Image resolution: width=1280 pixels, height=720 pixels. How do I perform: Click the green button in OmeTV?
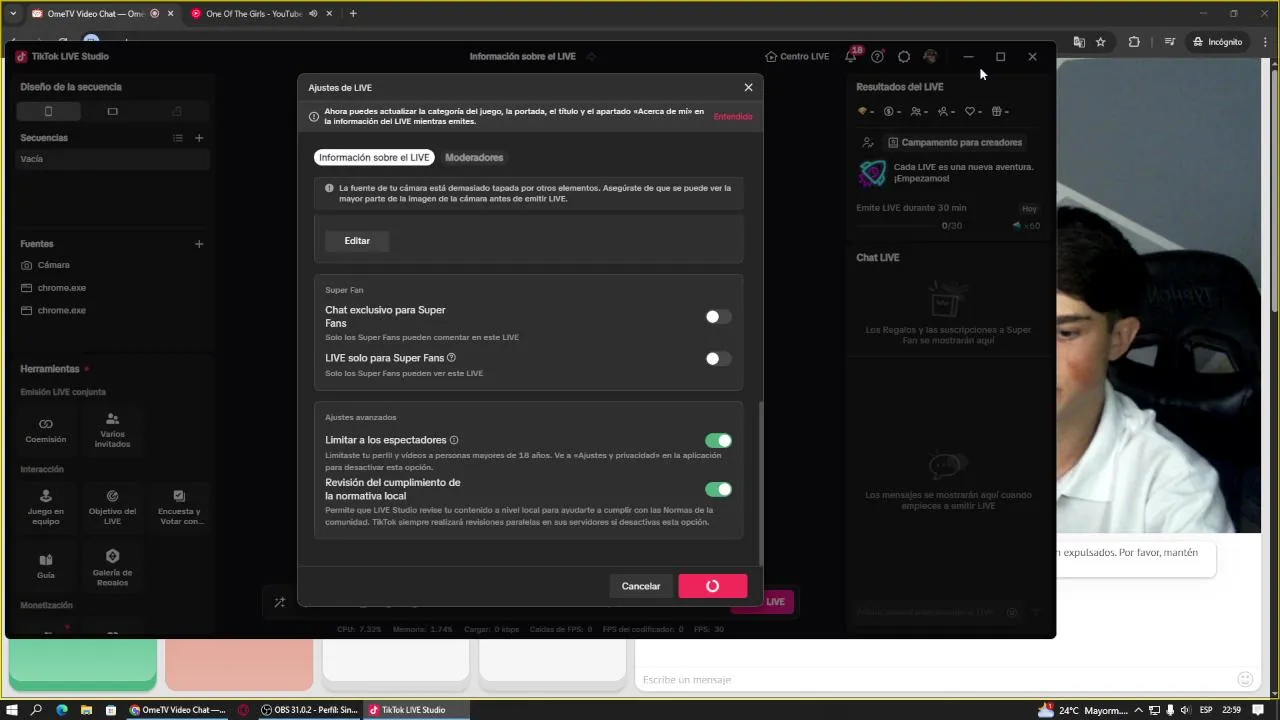83,664
